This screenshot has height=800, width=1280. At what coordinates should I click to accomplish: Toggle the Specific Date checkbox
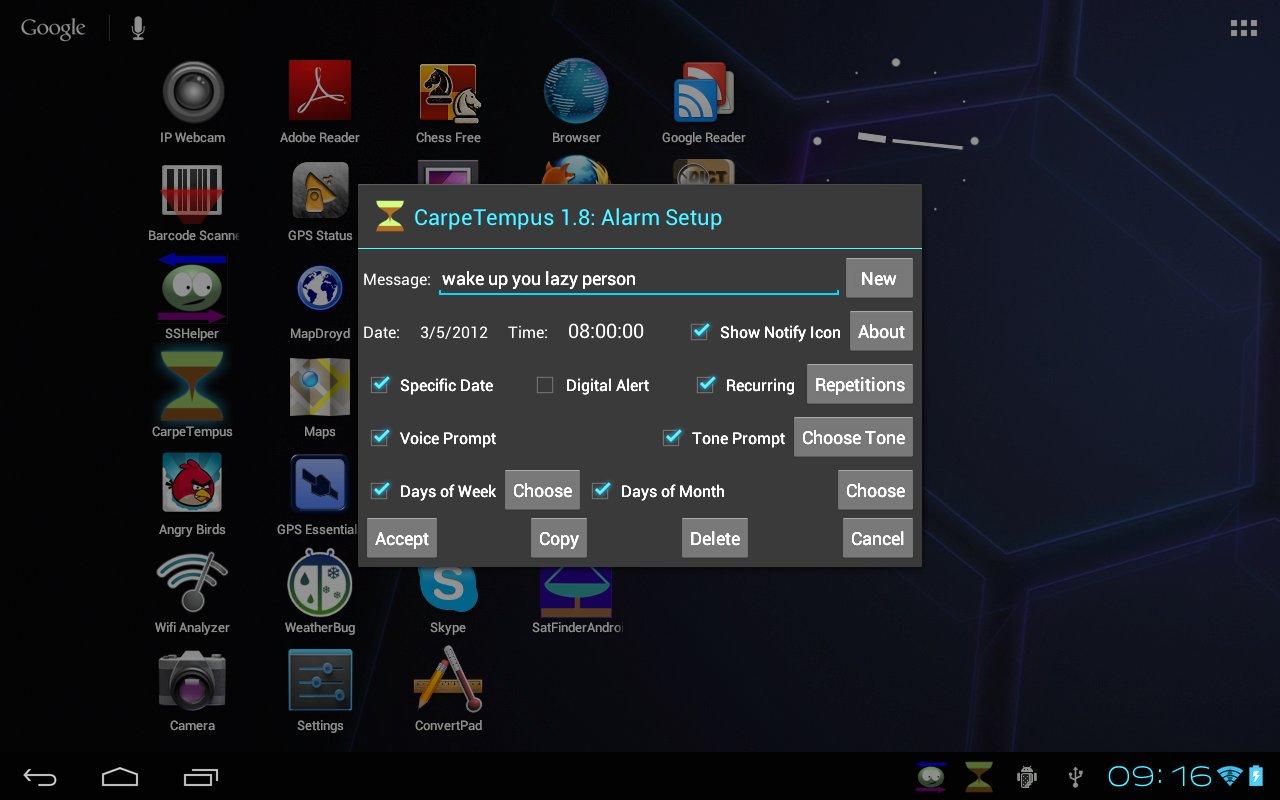coord(380,384)
